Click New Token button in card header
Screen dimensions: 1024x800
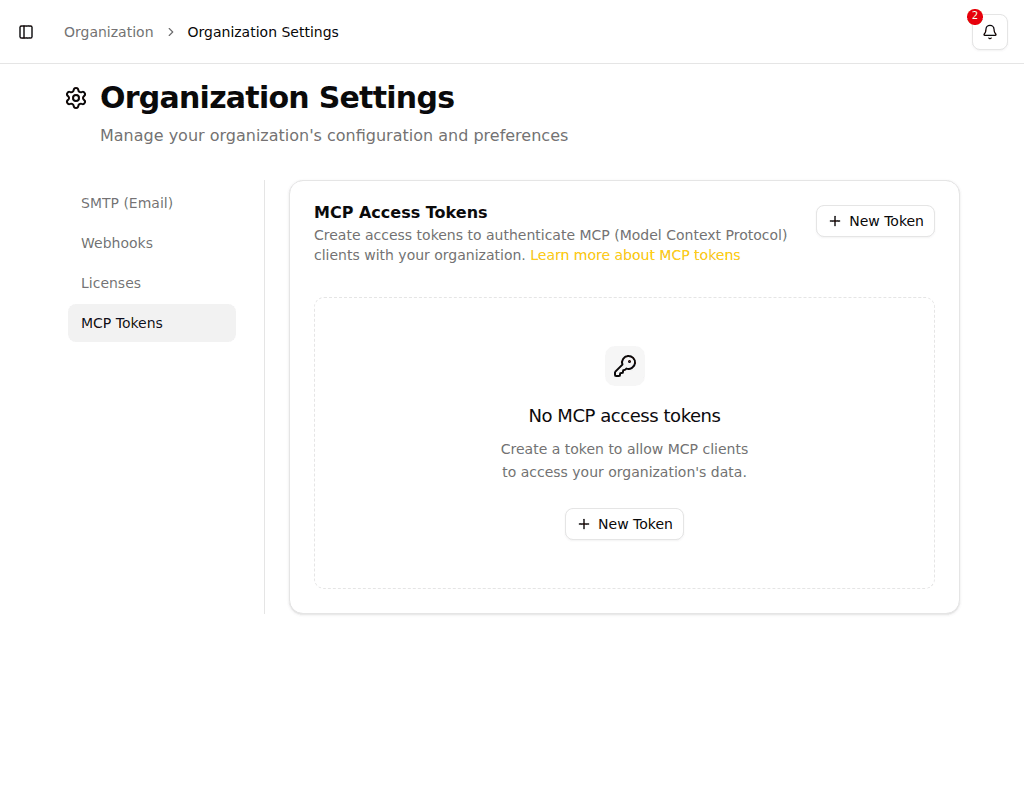pos(875,221)
